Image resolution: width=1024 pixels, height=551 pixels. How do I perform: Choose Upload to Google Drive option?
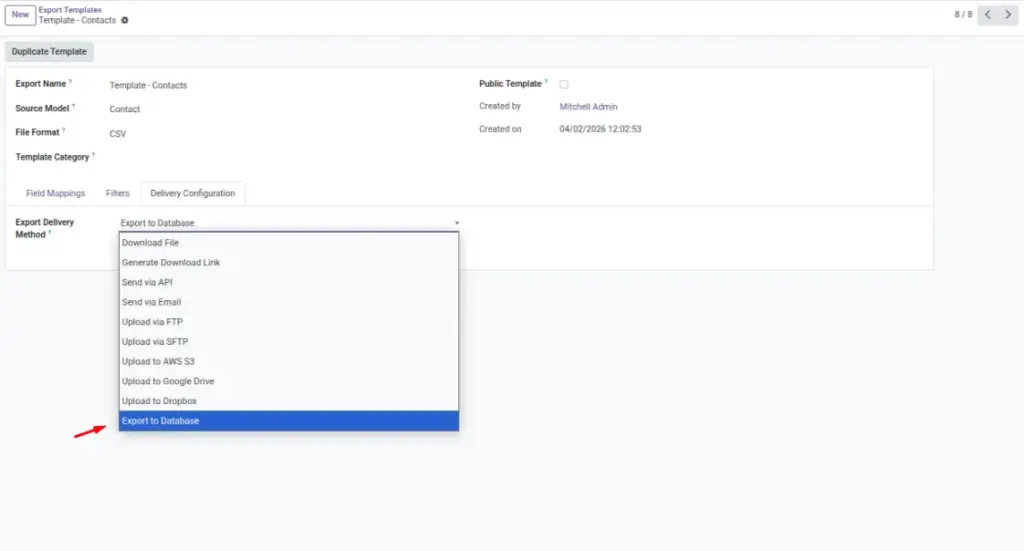tap(289, 381)
